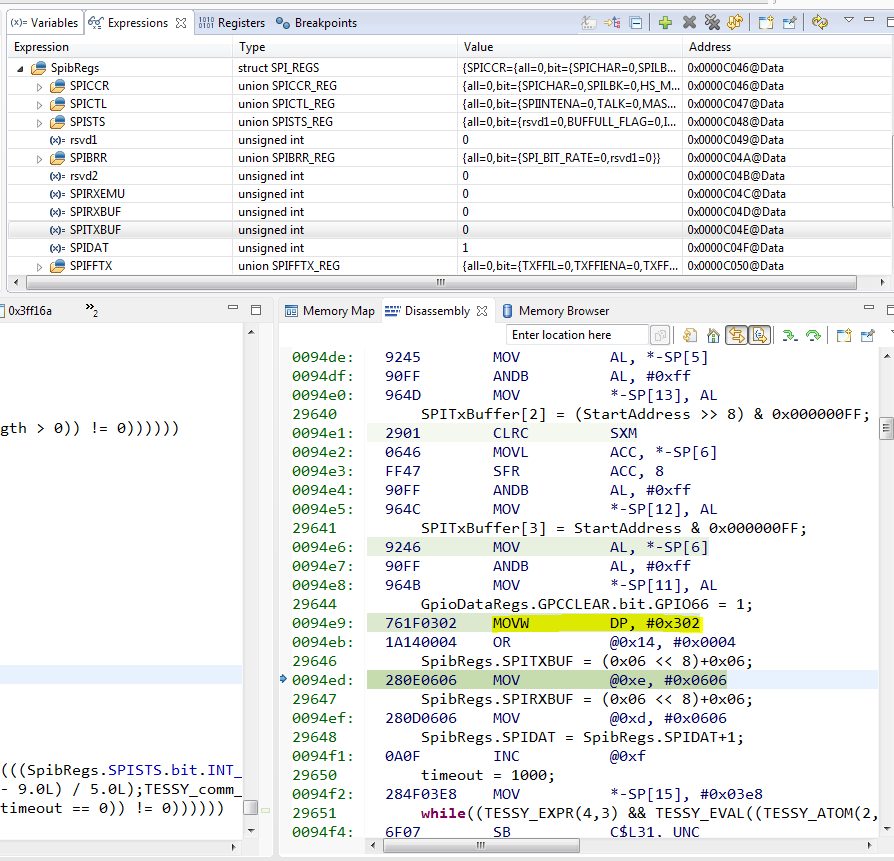This screenshot has width=894, height=861.
Task: Click the Enter location here field
Action: click(576, 335)
